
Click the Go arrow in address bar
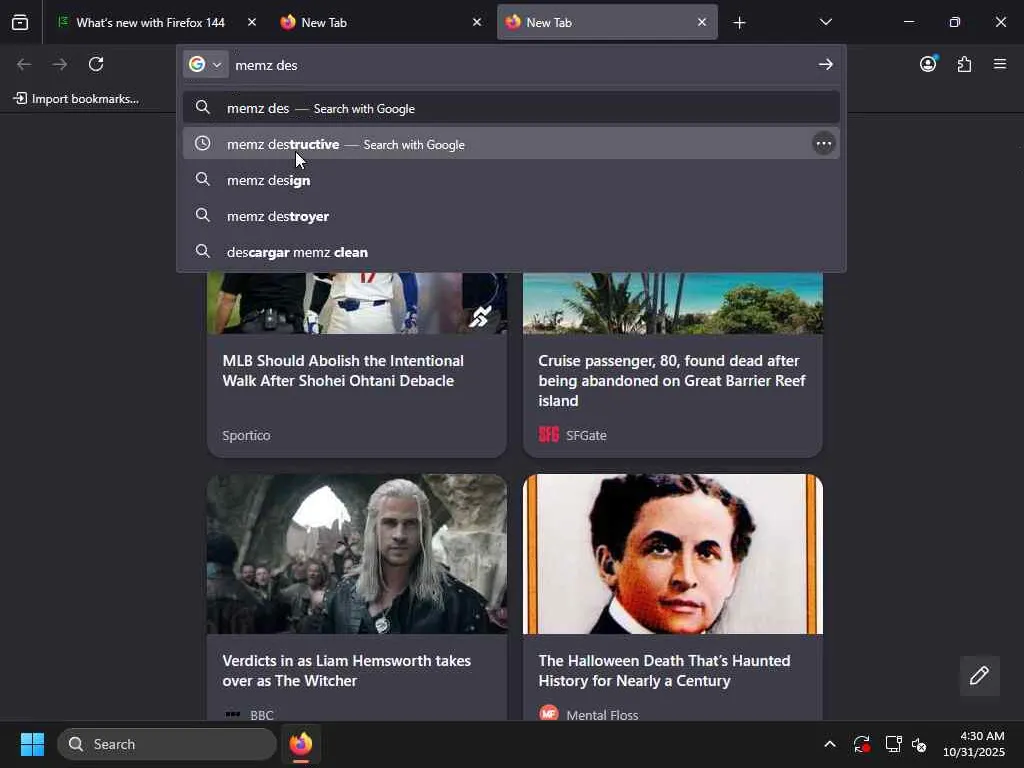[825, 64]
